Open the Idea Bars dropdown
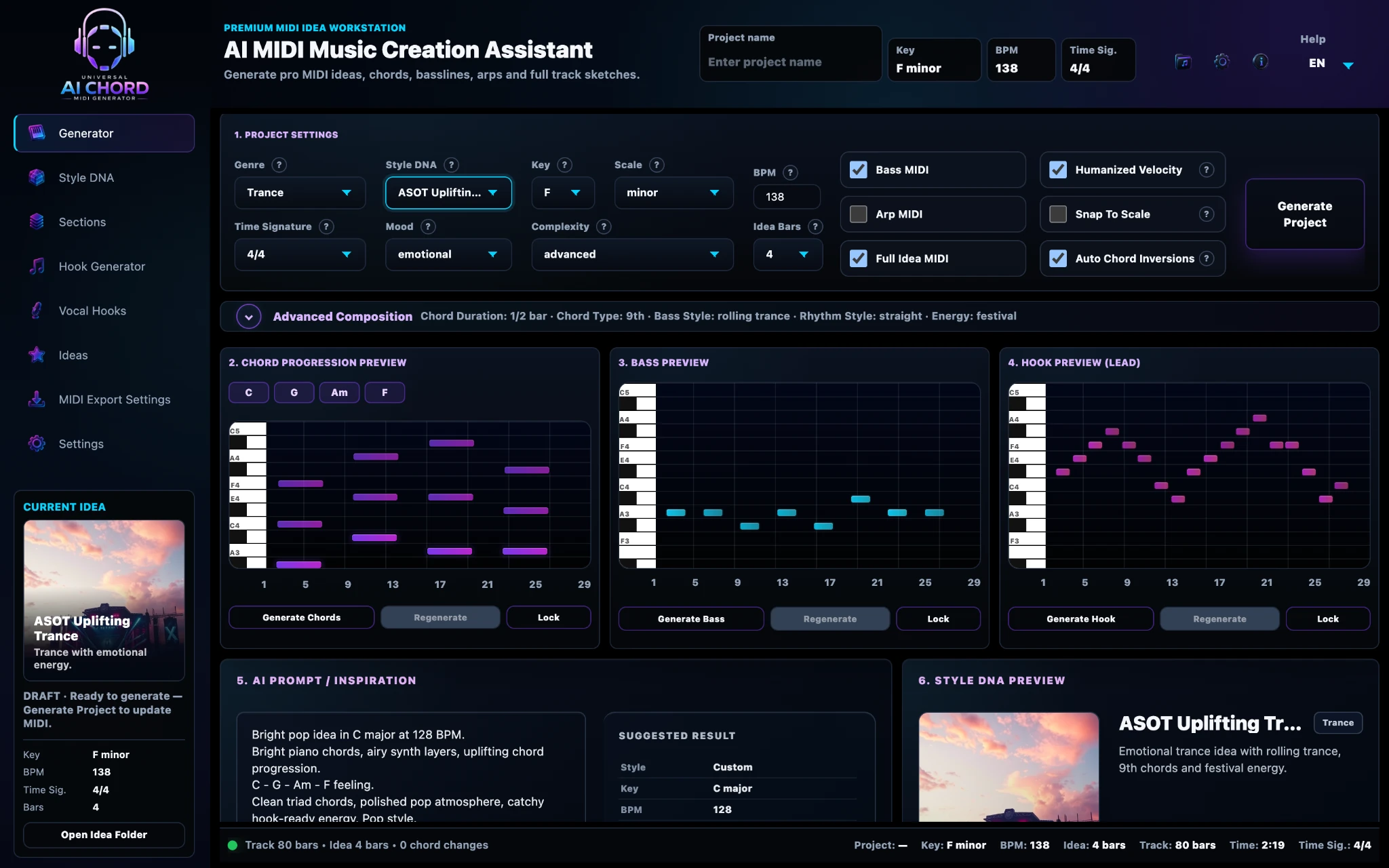Viewport: 1389px width, 868px height. pos(787,254)
